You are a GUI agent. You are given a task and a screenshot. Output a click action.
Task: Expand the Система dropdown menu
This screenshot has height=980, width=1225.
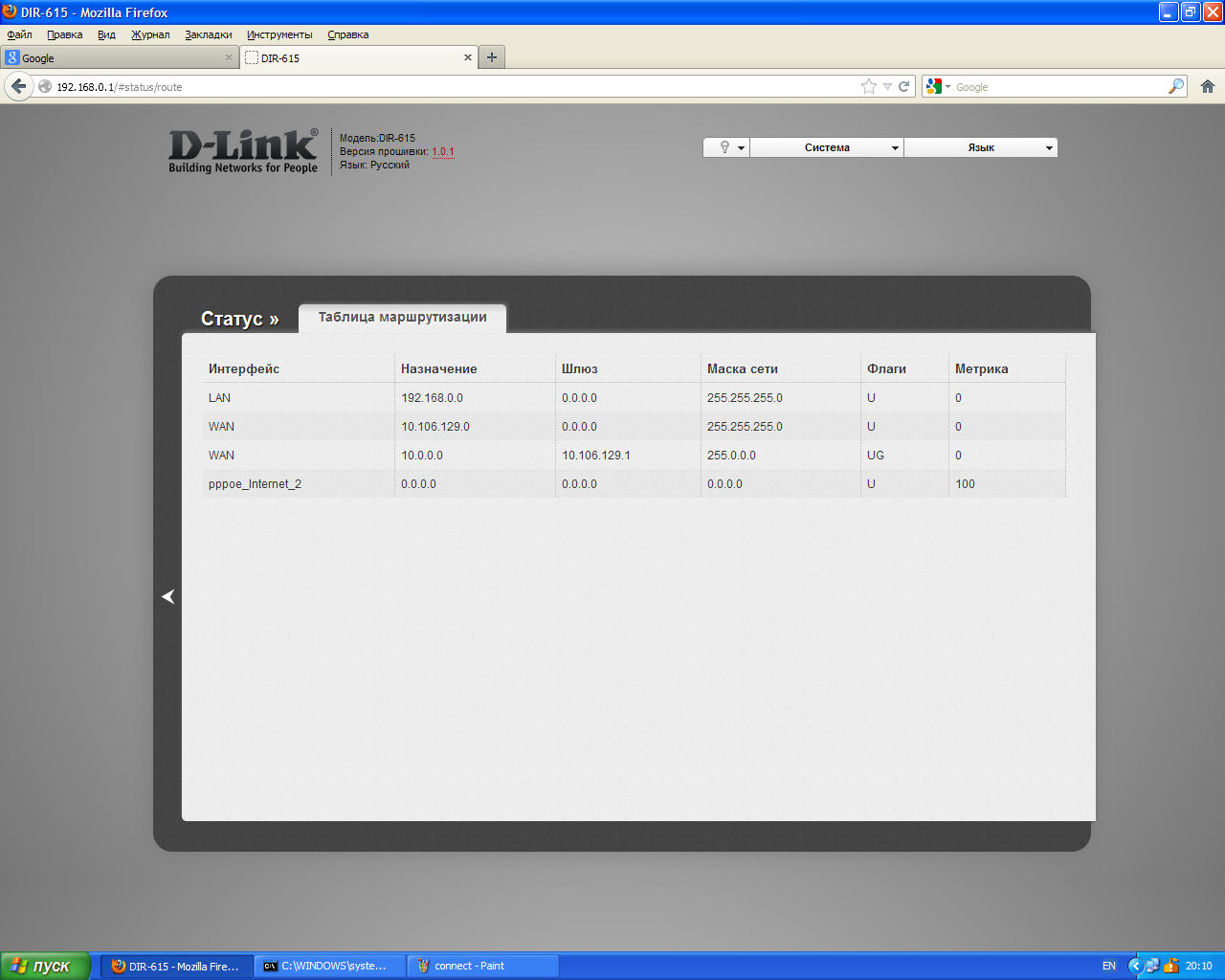[827, 147]
